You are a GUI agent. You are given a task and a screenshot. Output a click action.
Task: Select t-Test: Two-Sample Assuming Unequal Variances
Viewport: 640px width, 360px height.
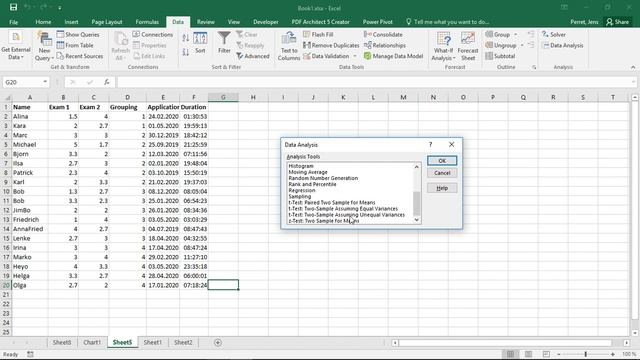coord(347,215)
